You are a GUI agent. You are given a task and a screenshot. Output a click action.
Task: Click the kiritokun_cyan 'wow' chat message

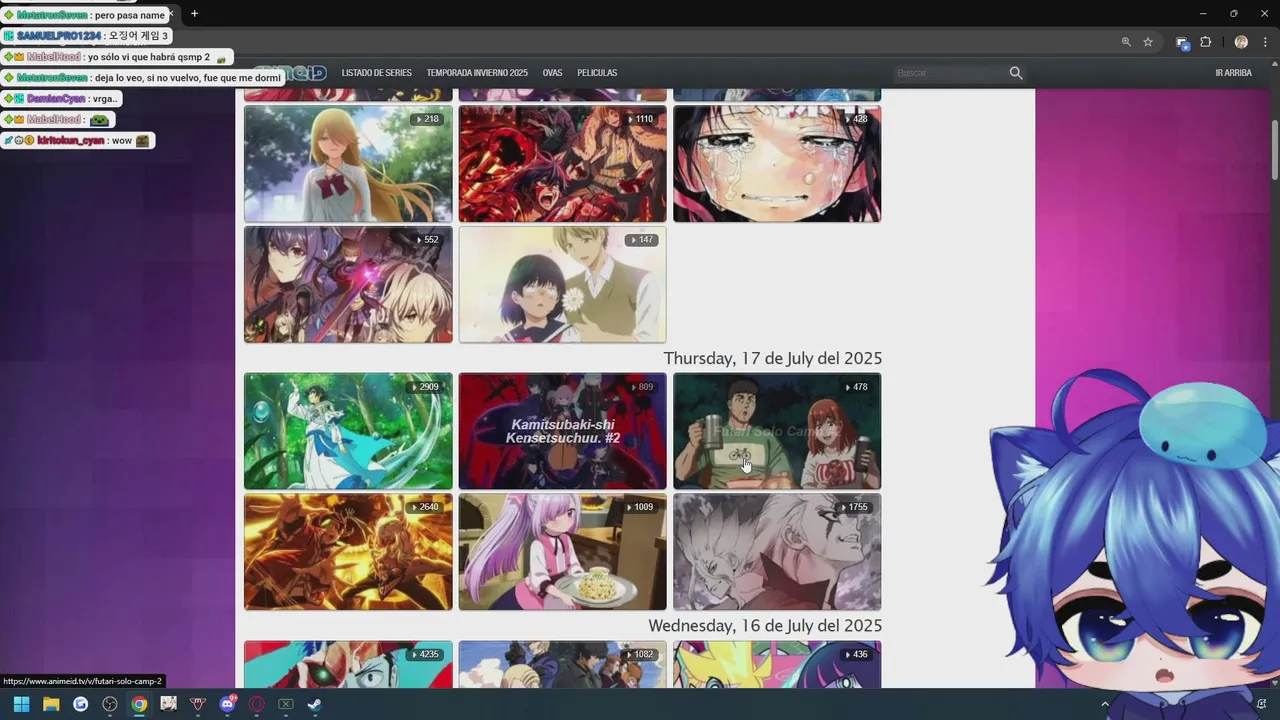coord(77,141)
